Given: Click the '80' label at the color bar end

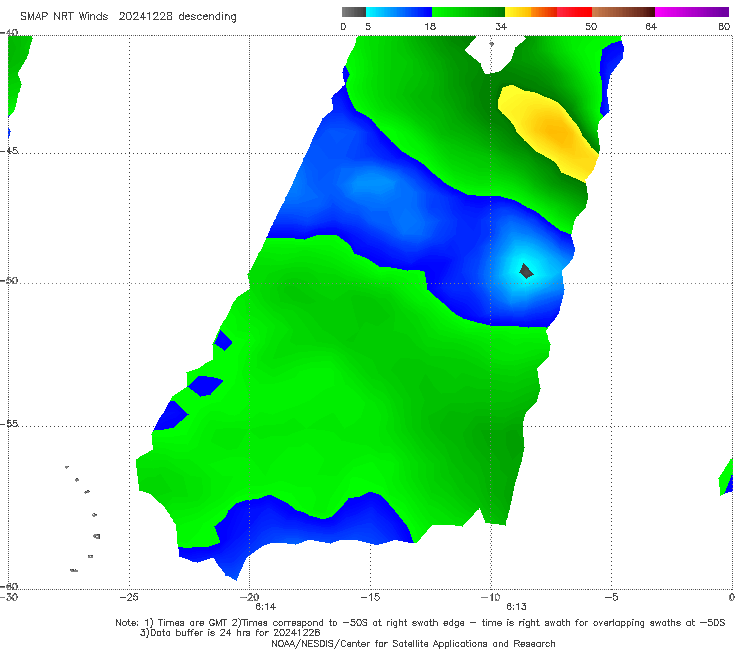Looking at the screenshot, I should pos(724,26).
